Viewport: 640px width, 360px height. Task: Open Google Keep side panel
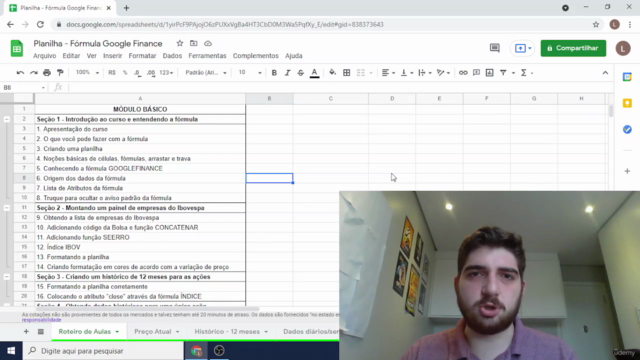(627, 103)
